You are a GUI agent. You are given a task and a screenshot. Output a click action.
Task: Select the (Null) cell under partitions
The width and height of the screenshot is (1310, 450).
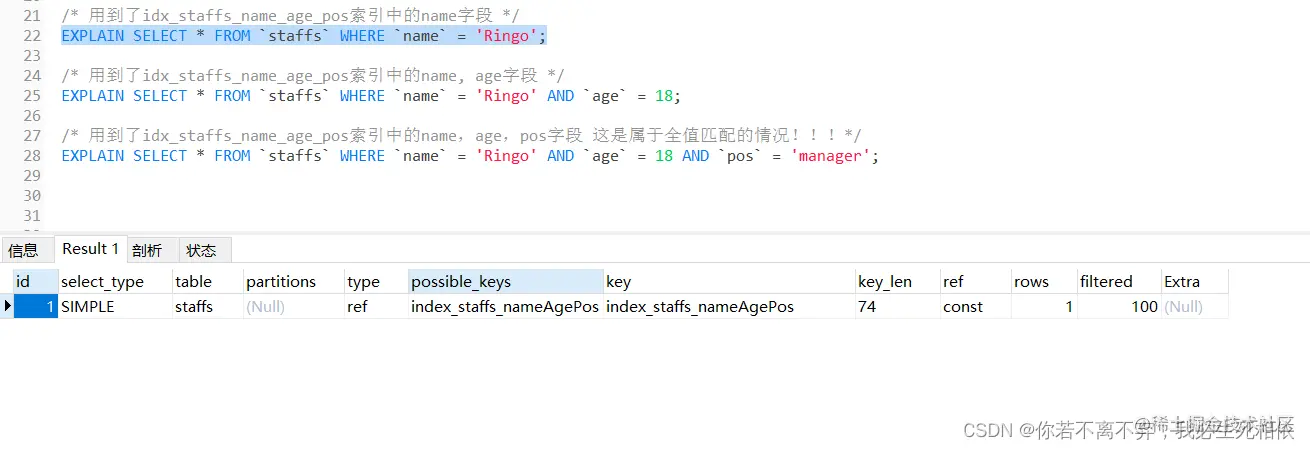point(294,307)
